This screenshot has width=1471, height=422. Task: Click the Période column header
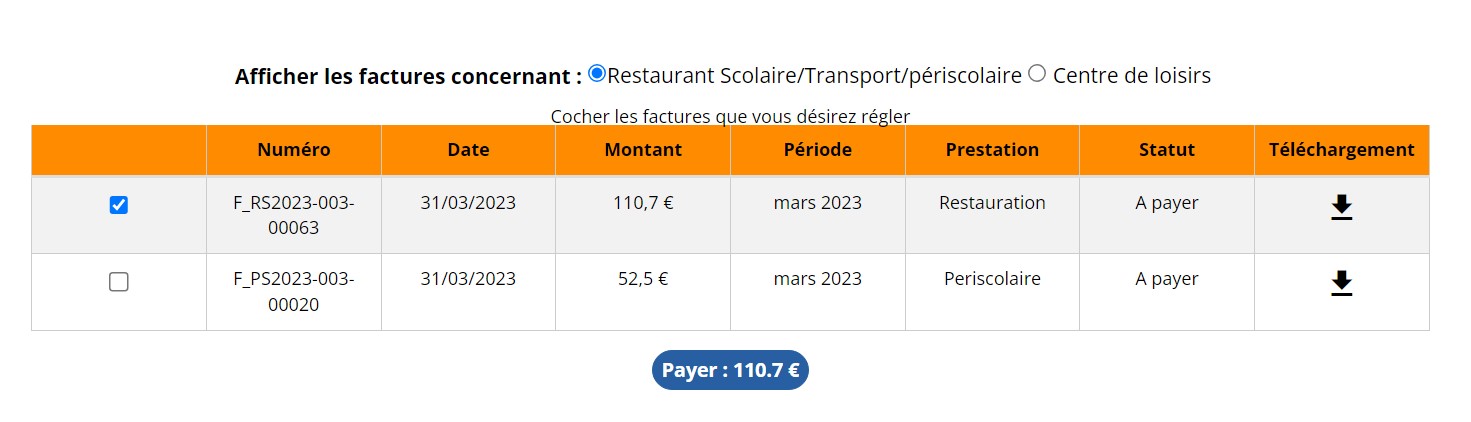coord(818,150)
